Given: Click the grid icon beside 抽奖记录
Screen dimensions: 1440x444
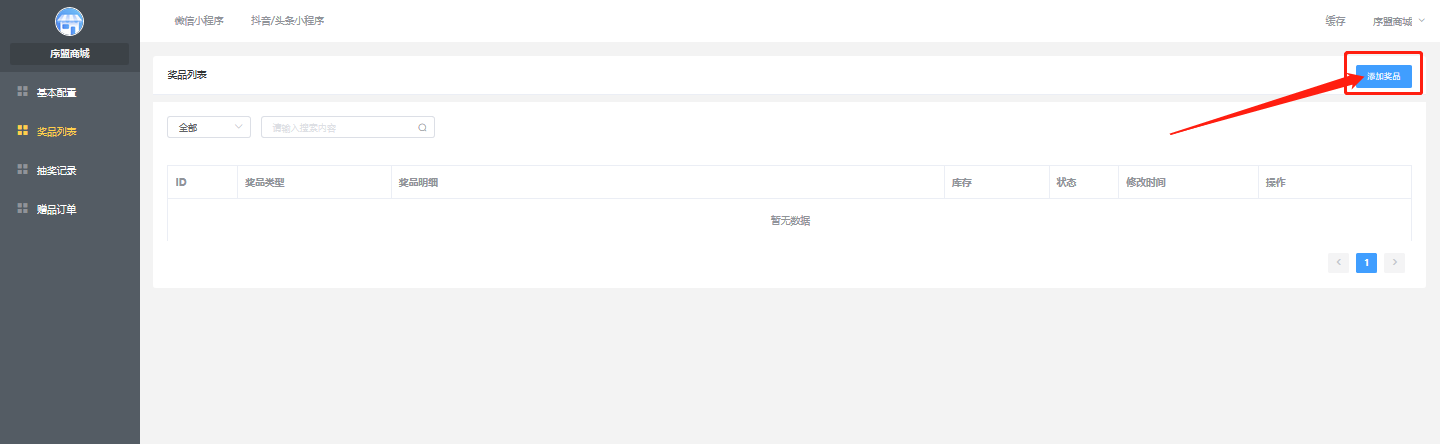Looking at the screenshot, I should click(x=23, y=170).
